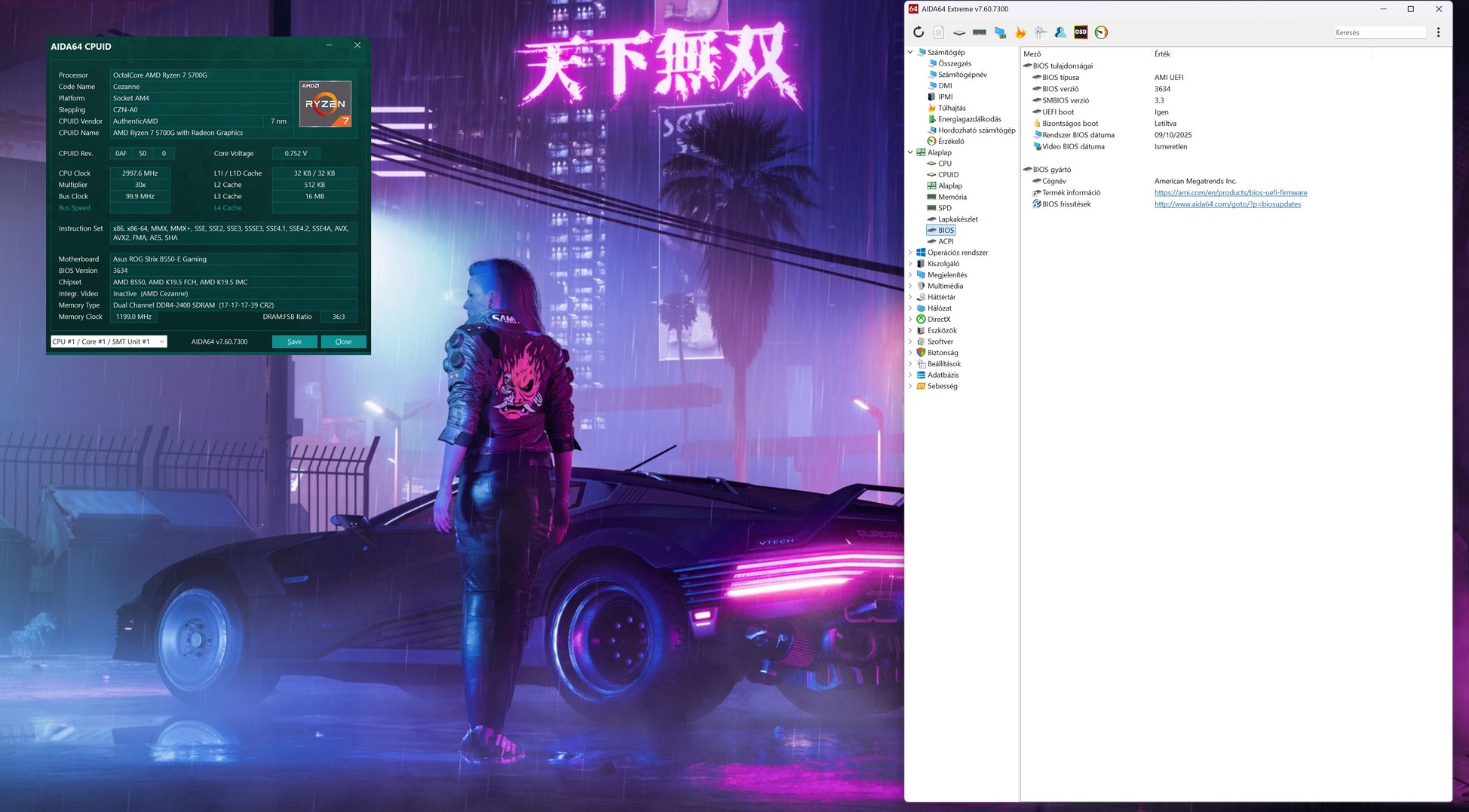This screenshot has height=812, width=1469.
Task: Click the Biztonság shield icon
Action: point(921,352)
